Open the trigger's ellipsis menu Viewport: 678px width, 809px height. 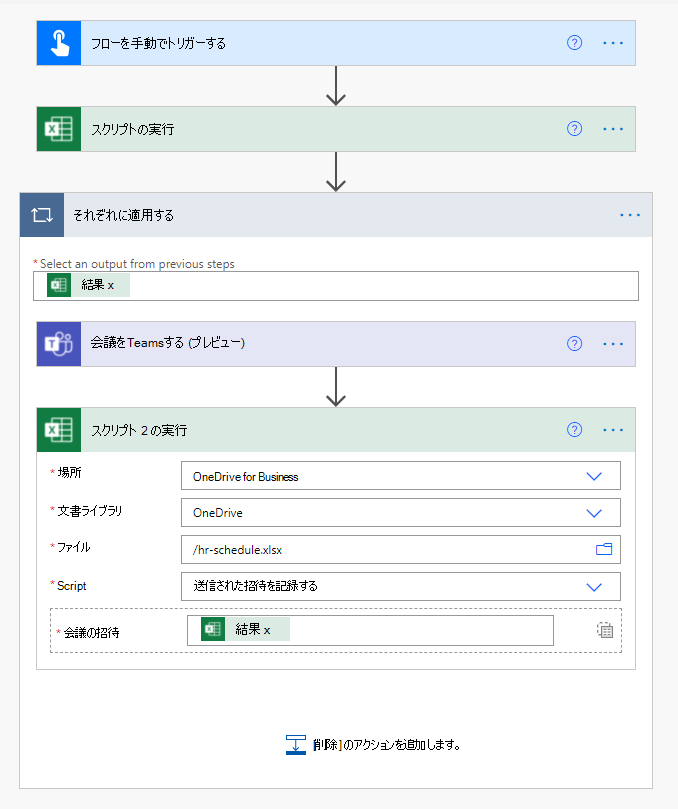(612, 43)
